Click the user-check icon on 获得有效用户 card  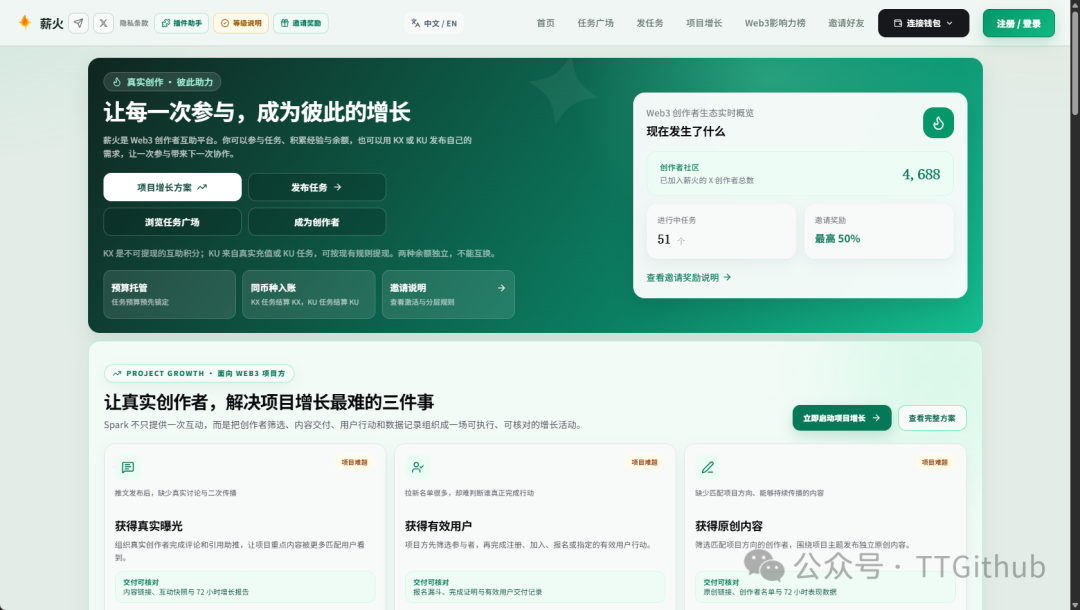tap(417, 467)
